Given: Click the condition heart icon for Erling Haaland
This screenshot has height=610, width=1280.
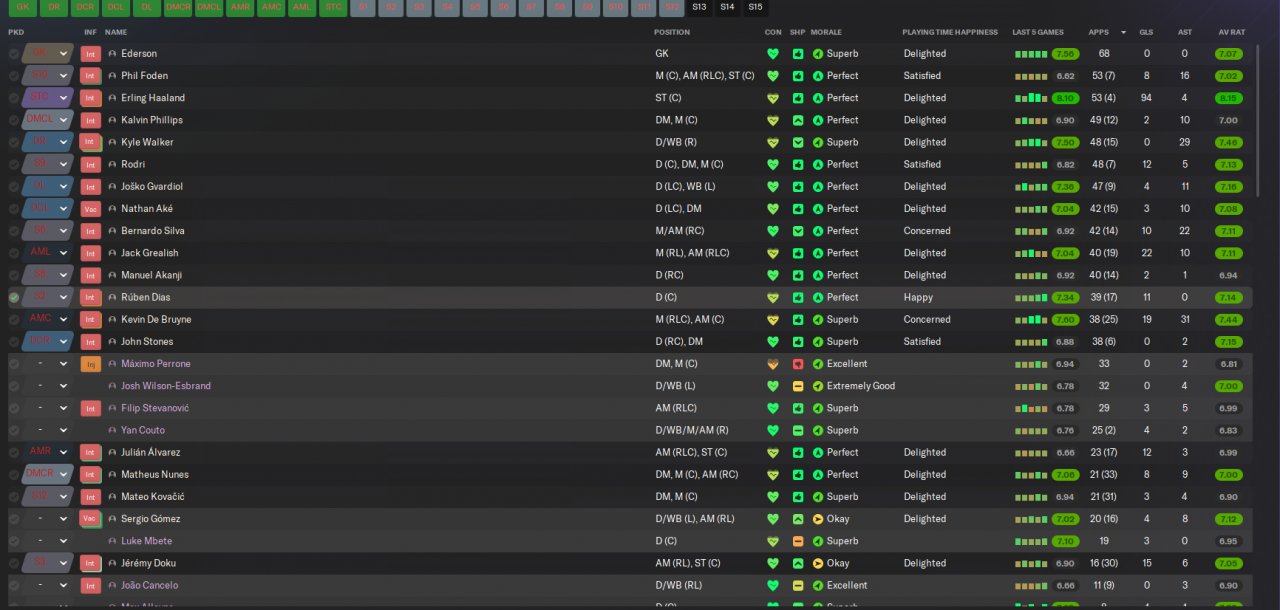Looking at the screenshot, I should [x=772, y=98].
